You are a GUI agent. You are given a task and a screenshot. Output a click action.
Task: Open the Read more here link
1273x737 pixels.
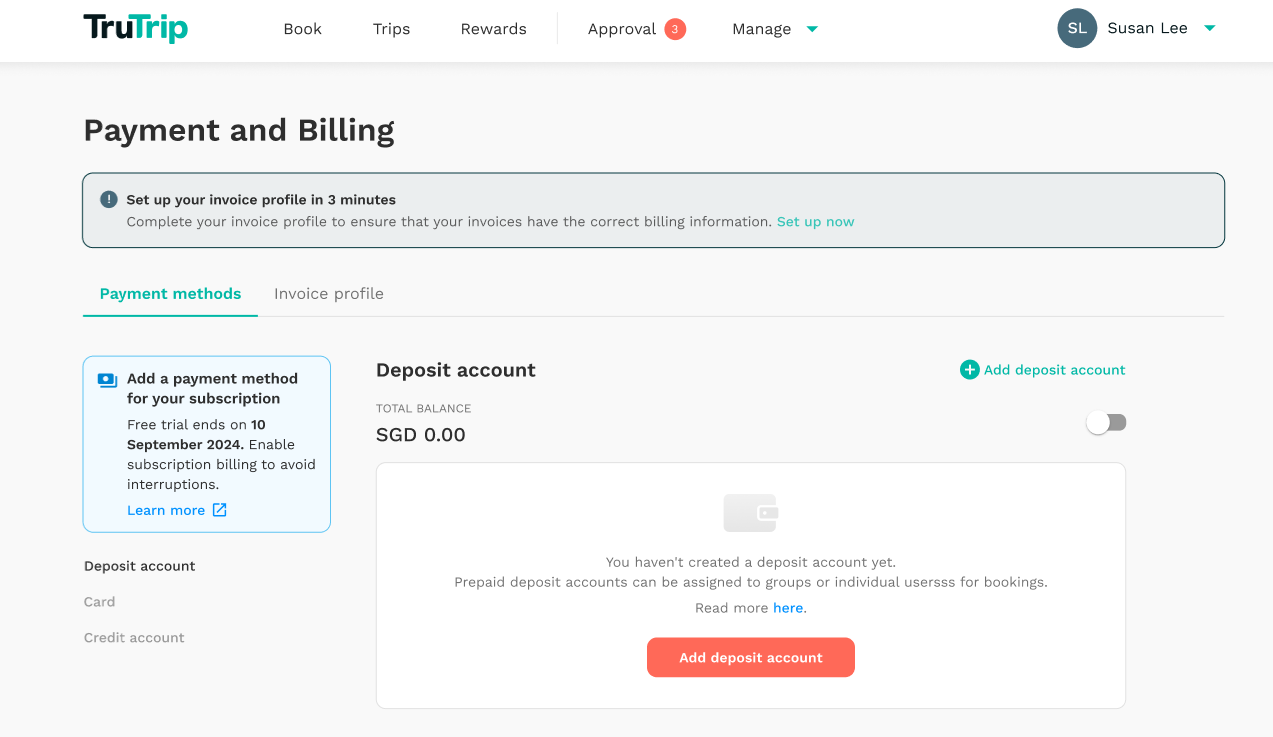pos(788,607)
